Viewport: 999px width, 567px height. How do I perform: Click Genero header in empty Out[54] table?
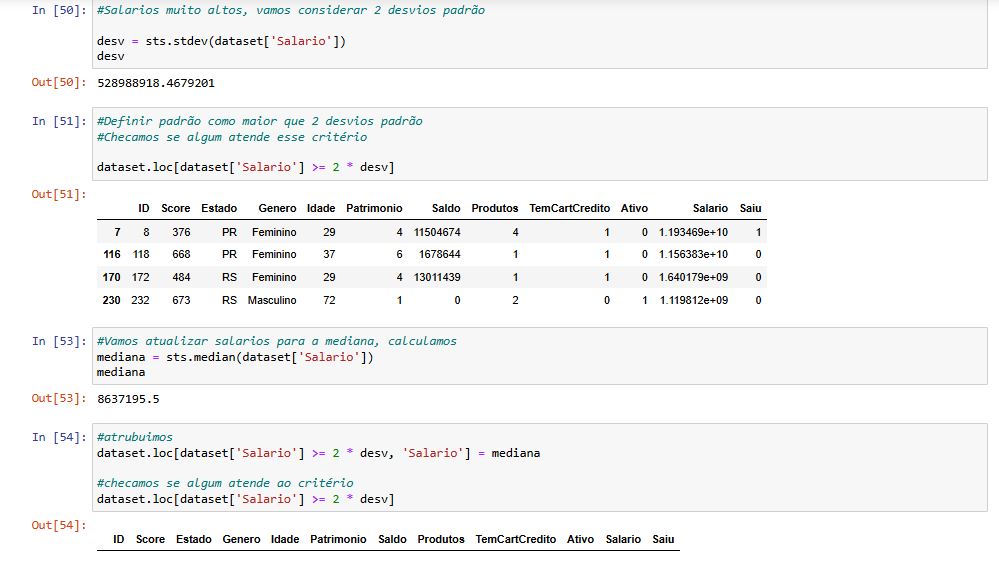pyautogui.click(x=241, y=539)
